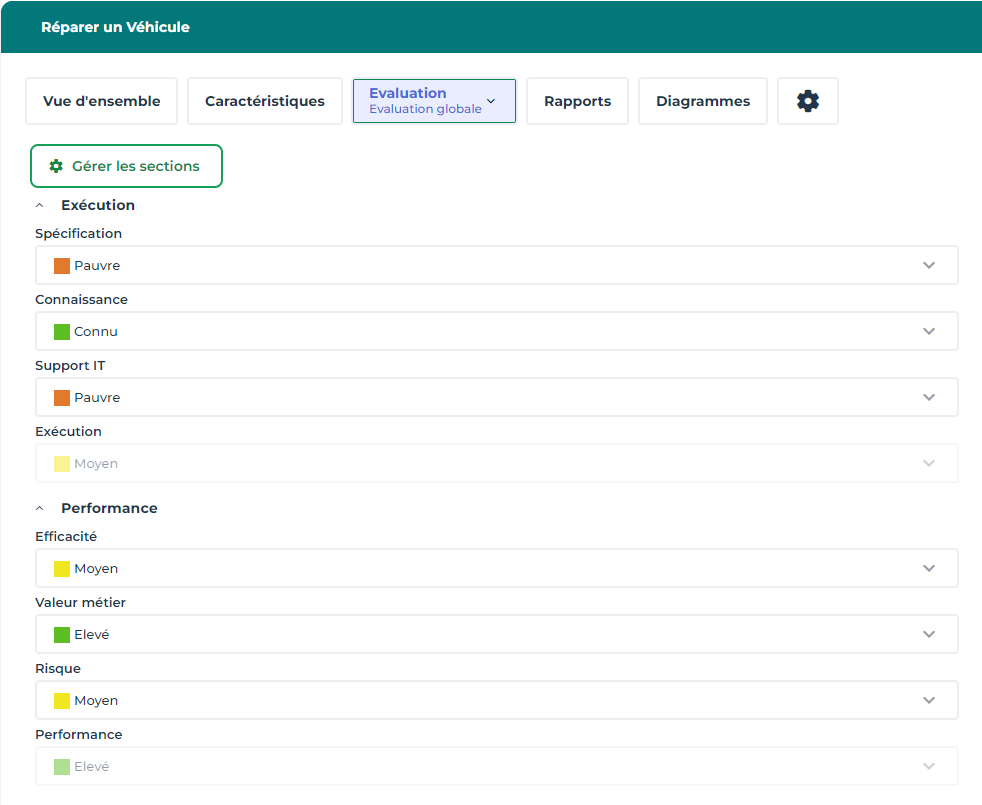Click the Gérer les sections button
This screenshot has height=805, width=982.
126,166
